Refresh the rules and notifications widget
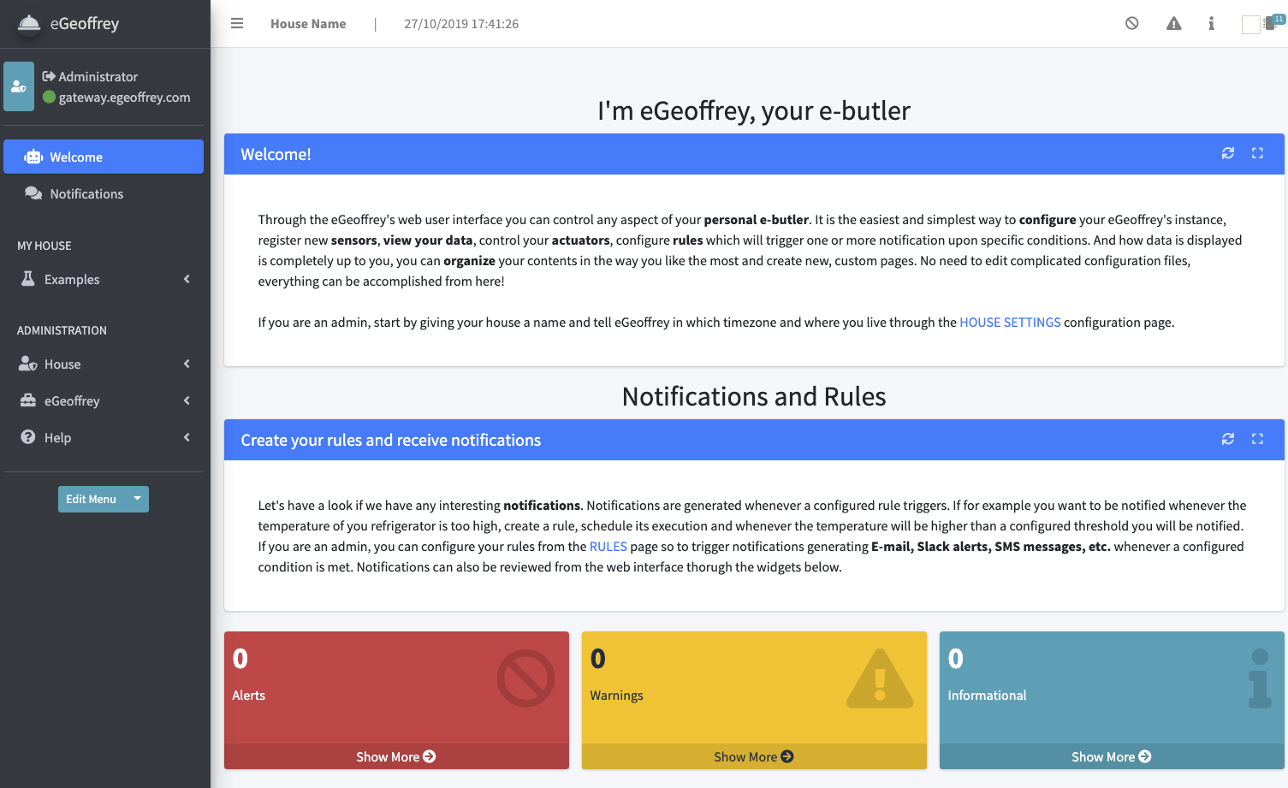This screenshot has width=1288, height=788. pyautogui.click(x=1228, y=440)
